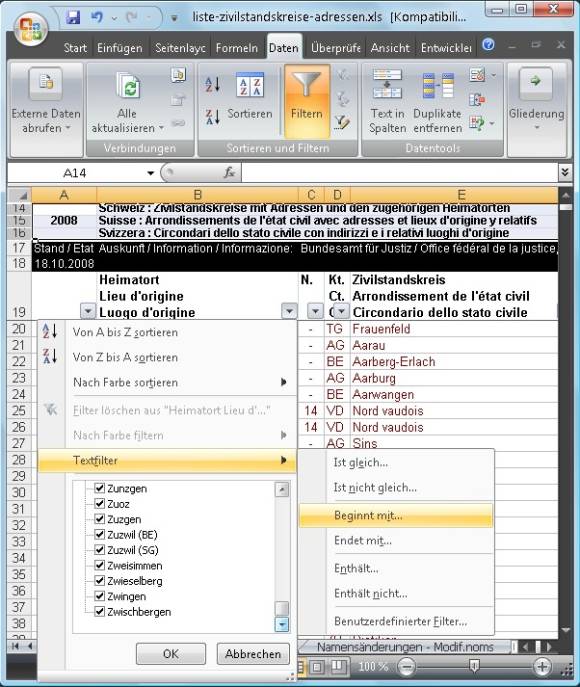Click the Filtern funnel icon
Viewport: 580px width, 687px height.
click(307, 85)
